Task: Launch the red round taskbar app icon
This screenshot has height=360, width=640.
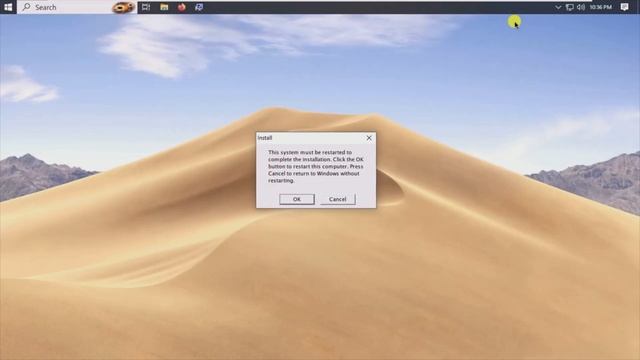Action: [x=182, y=7]
